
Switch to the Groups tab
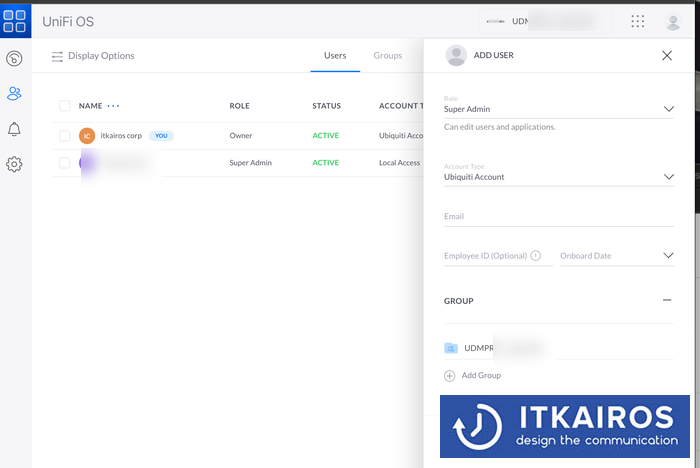(388, 55)
